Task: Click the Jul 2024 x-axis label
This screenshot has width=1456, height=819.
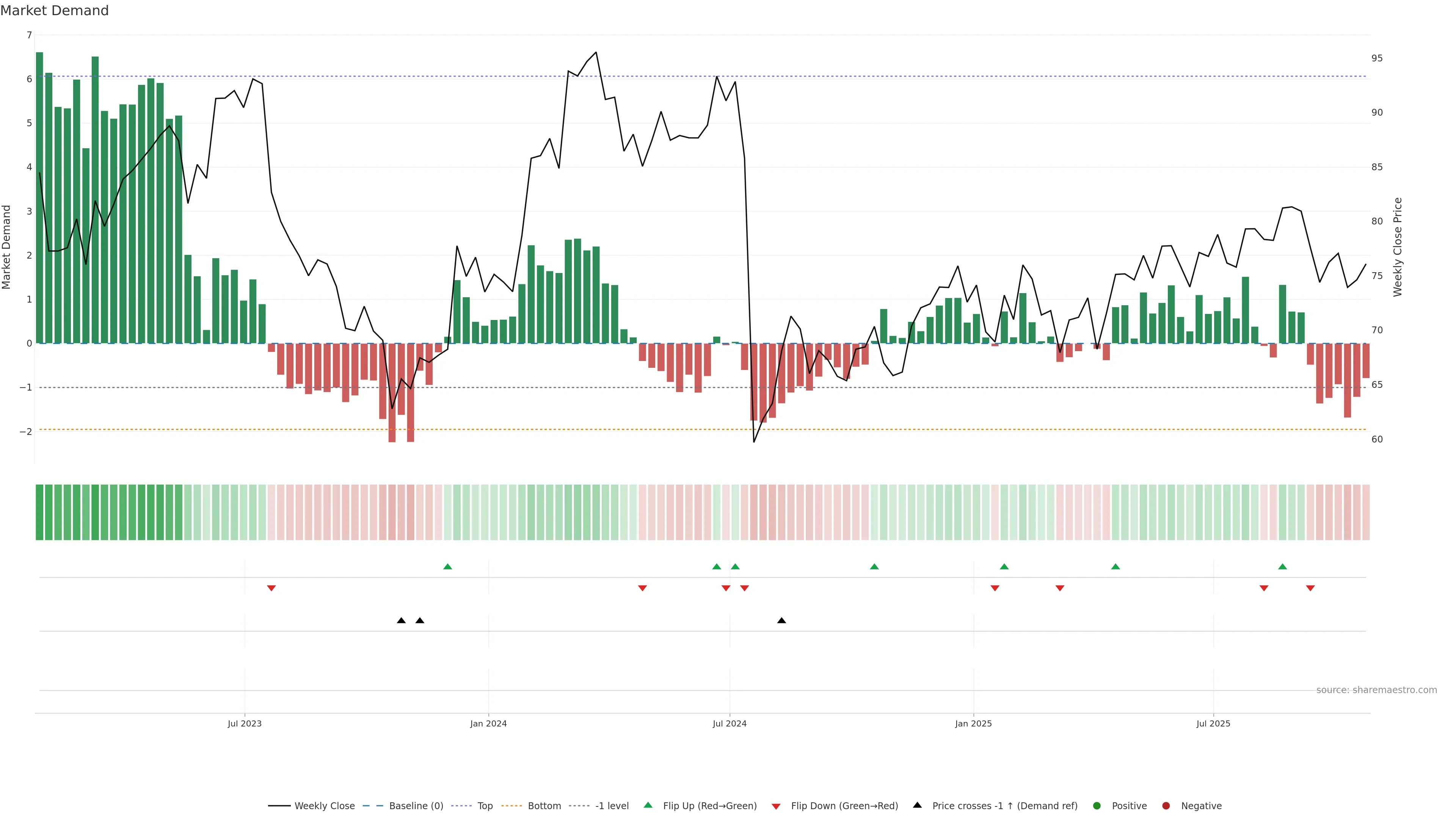Action: (729, 723)
